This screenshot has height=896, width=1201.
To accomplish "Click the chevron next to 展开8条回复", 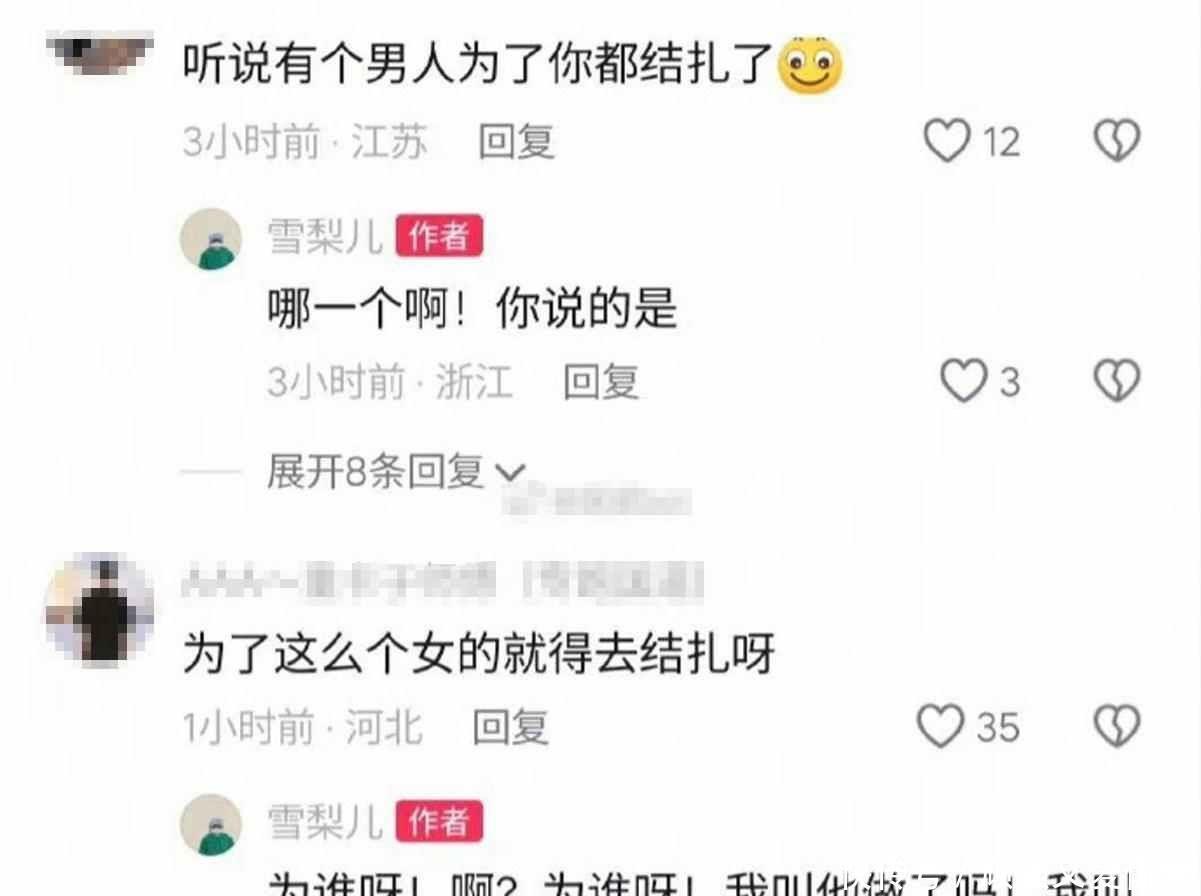I will tap(511, 474).
